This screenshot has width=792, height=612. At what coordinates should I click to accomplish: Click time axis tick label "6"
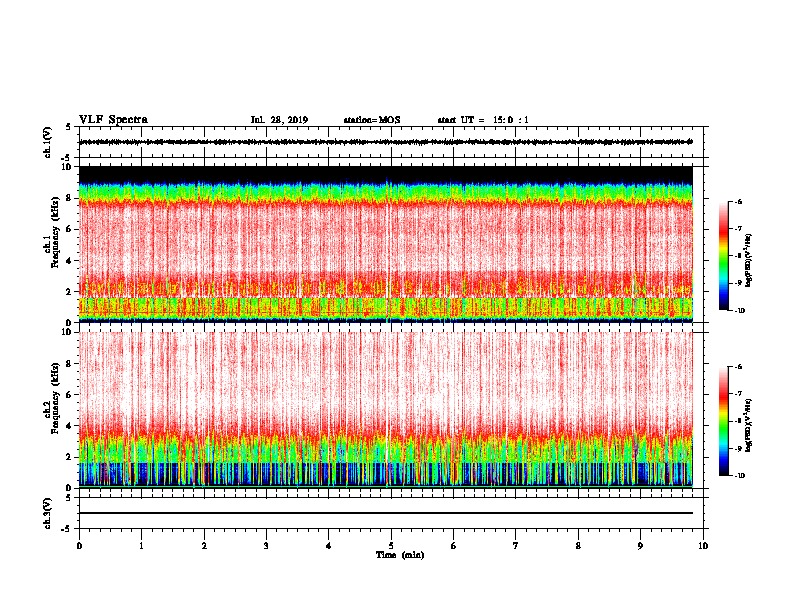point(454,546)
